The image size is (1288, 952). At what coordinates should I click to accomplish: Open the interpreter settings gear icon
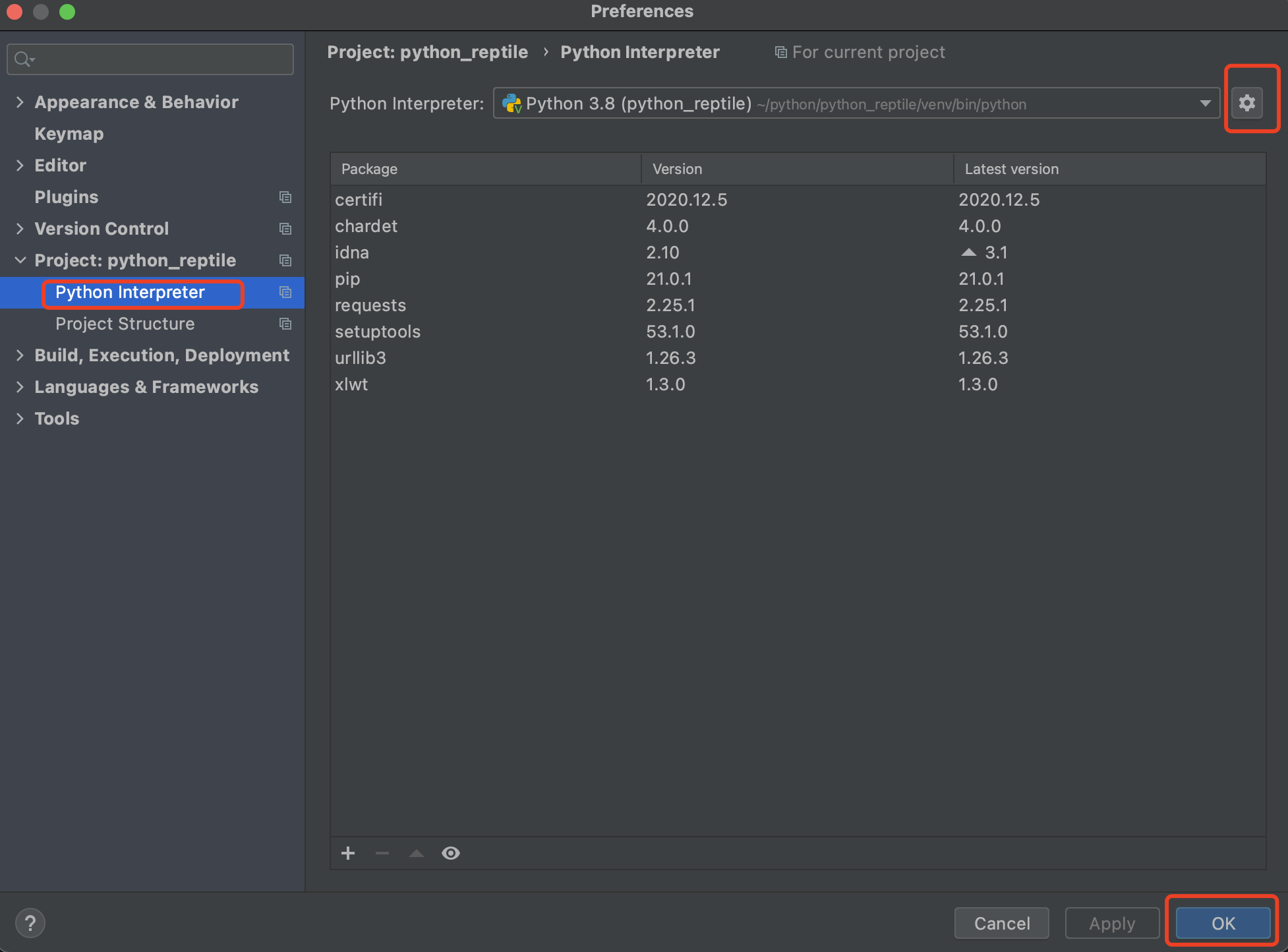(1246, 103)
